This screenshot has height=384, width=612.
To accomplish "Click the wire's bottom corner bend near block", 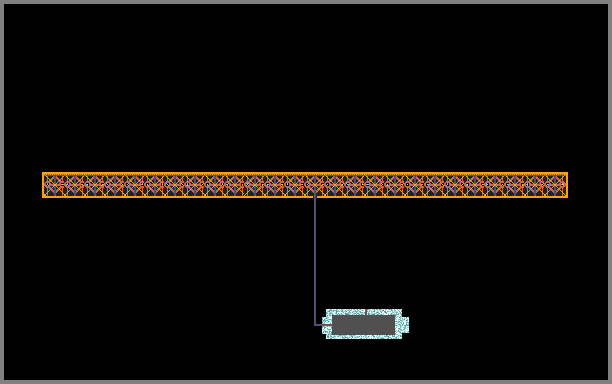I will pos(315,325).
